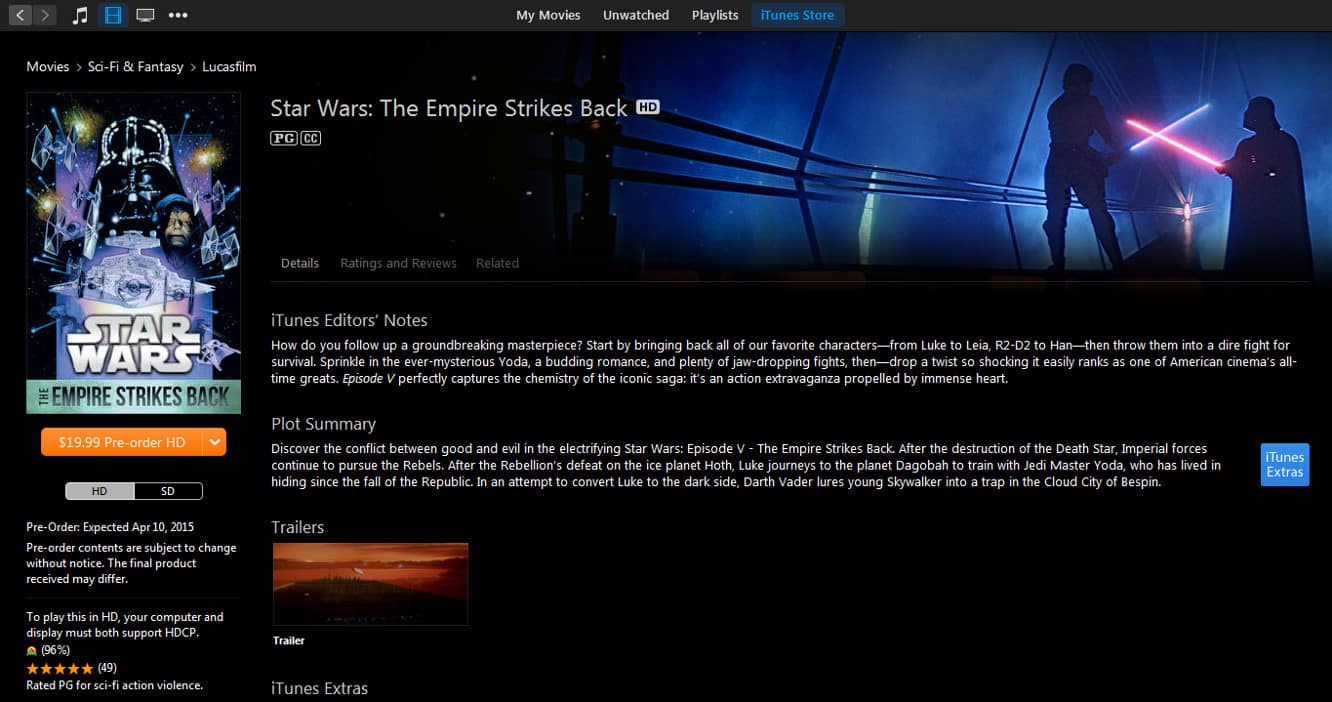The width and height of the screenshot is (1332, 702).
Task: Click the five-star rating stars
Action: point(59,667)
